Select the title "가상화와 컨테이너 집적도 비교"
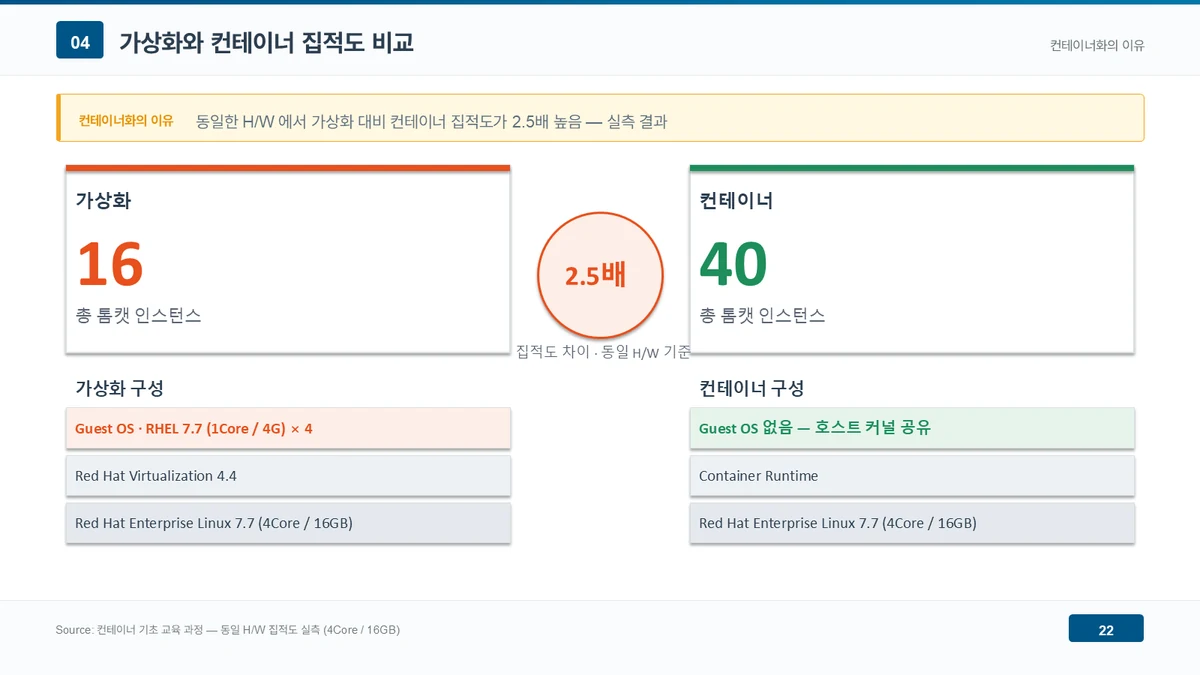 266,42
